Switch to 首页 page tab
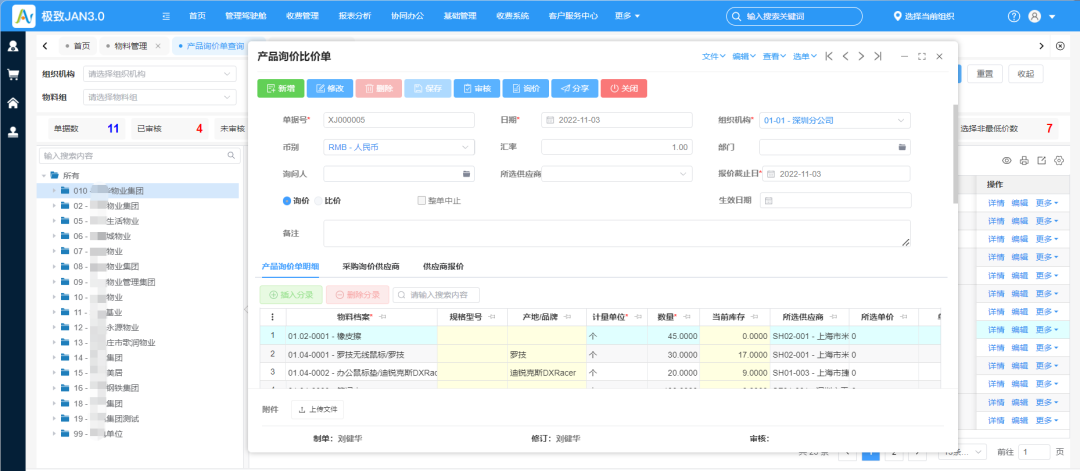Screen dimensions: 1080x471 (x=78, y=46)
